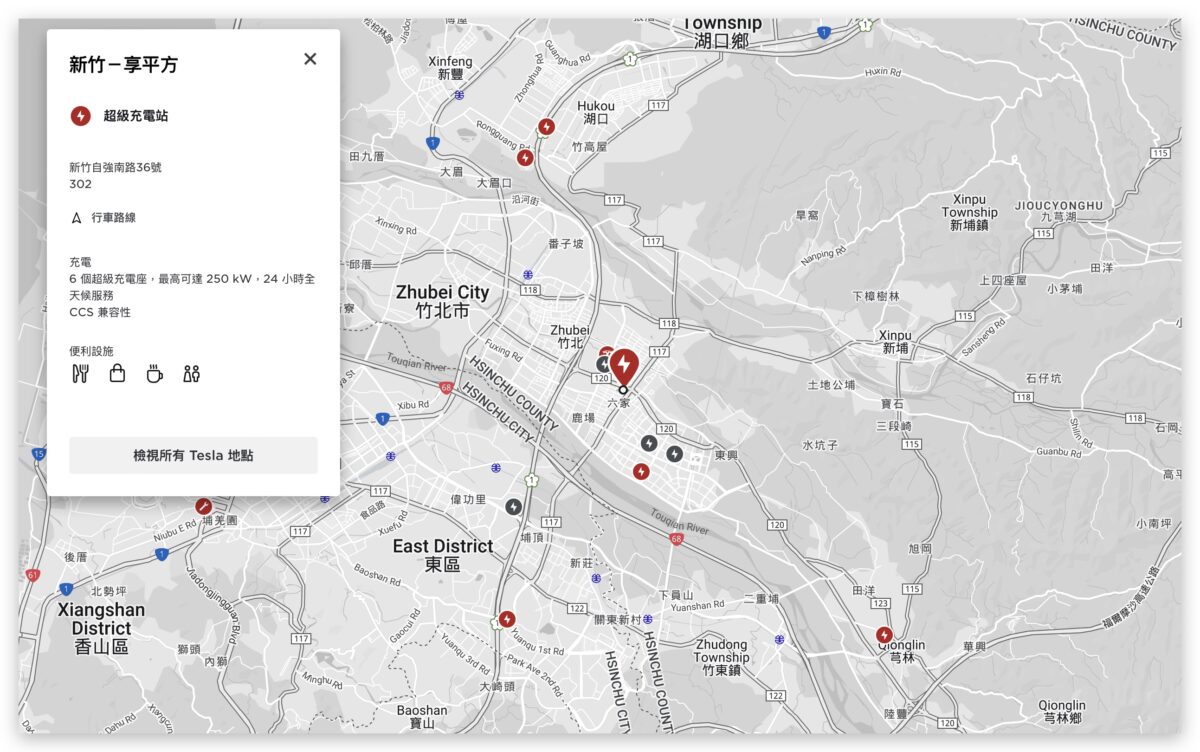The height and width of the screenshot is (752, 1200).
Task: Click the Xibu Rd map label
Action: pyautogui.click(x=412, y=405)
